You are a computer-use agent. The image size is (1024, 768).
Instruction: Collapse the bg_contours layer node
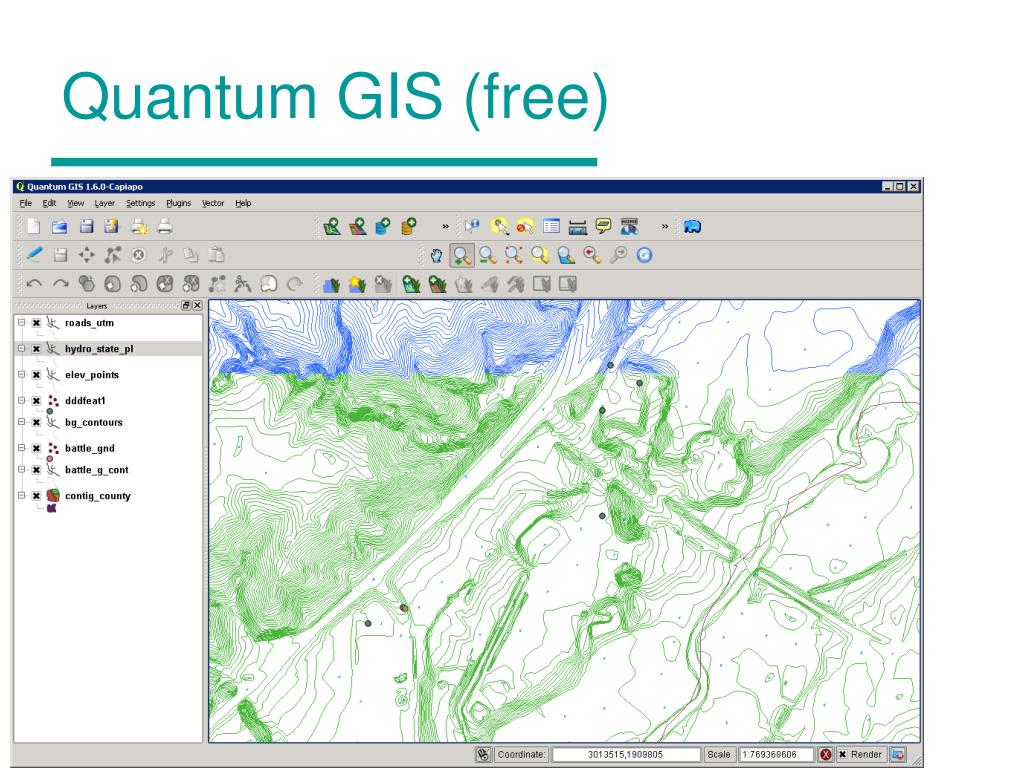(x=22, y=422)
